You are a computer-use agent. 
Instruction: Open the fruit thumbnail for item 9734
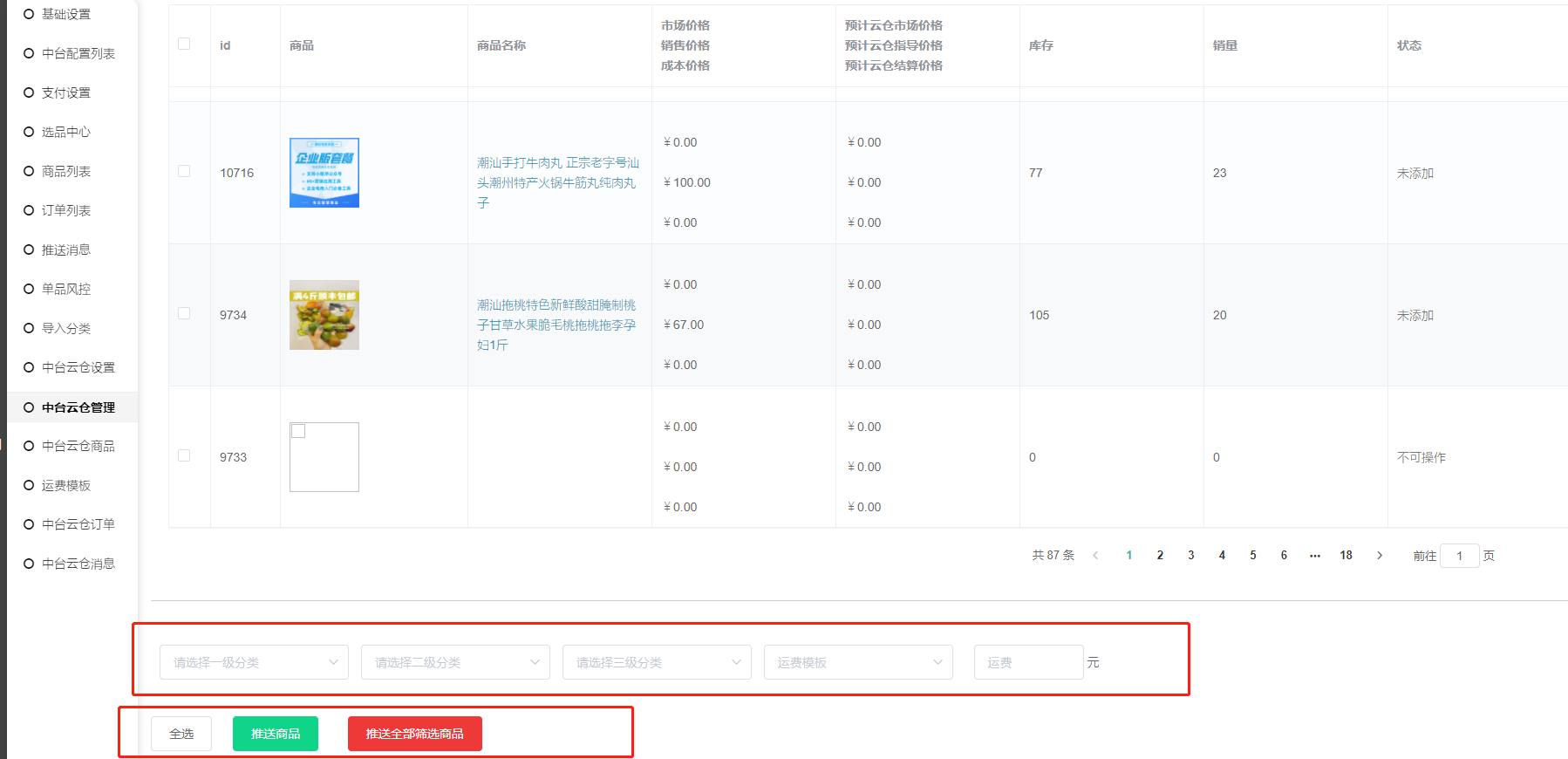tap(324, 315)
